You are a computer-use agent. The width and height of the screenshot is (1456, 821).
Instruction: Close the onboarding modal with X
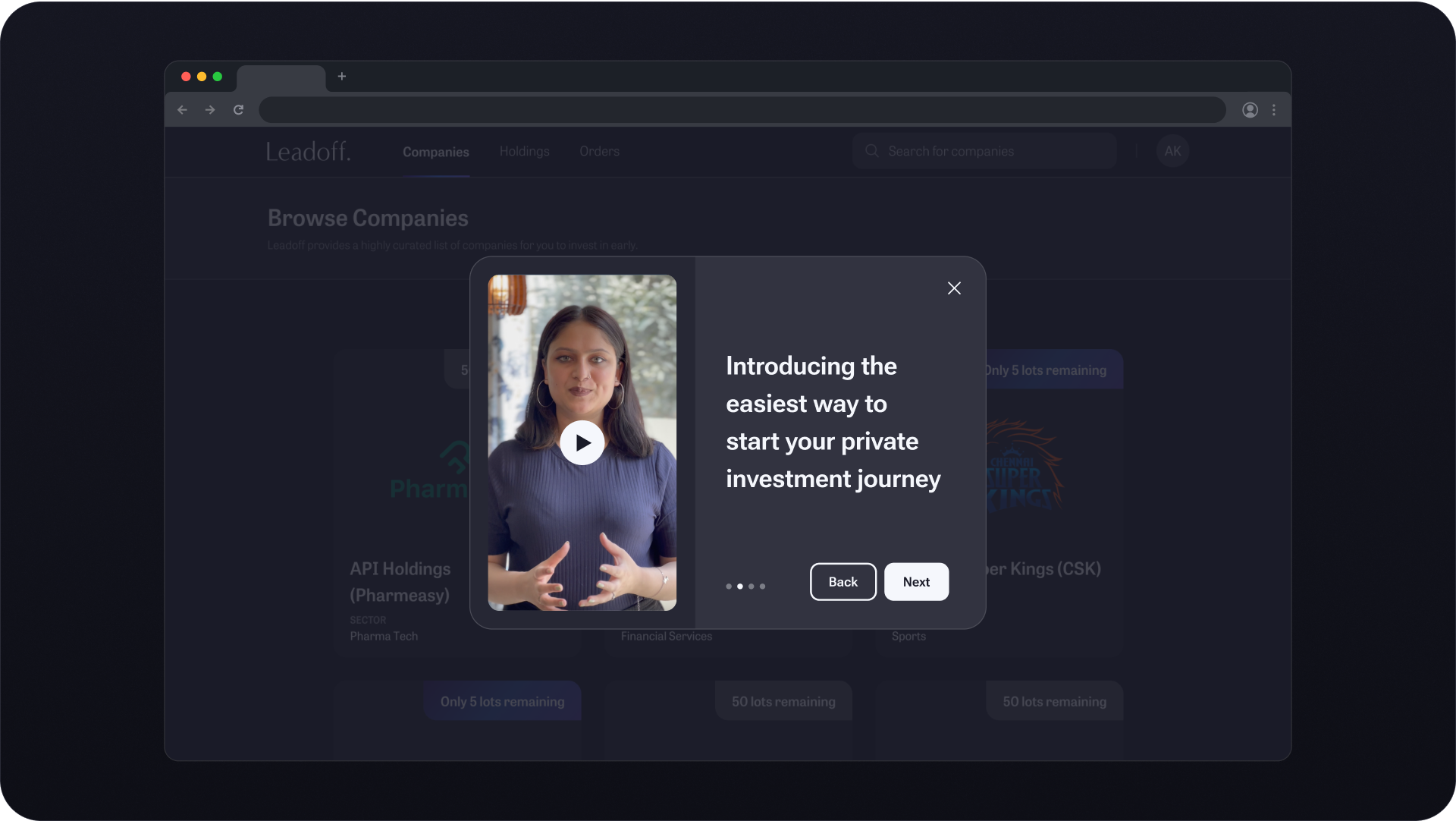click(x=954, y=288)
